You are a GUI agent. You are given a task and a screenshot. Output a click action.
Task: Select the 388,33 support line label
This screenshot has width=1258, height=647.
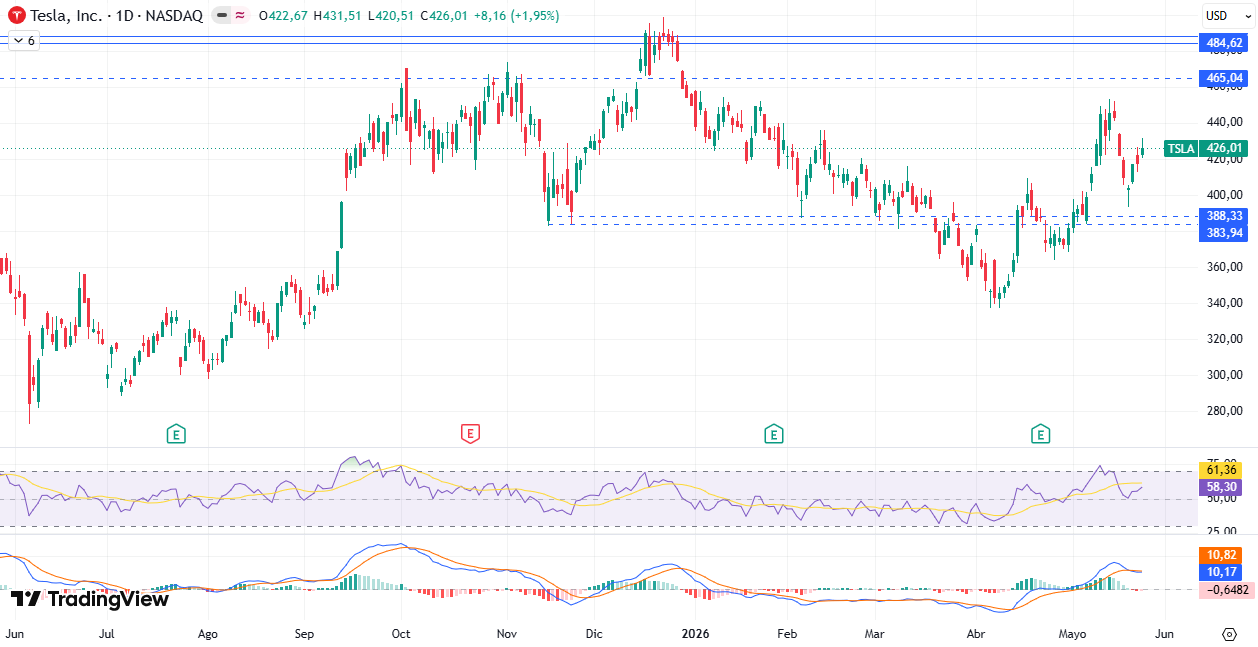[1224, 216]
